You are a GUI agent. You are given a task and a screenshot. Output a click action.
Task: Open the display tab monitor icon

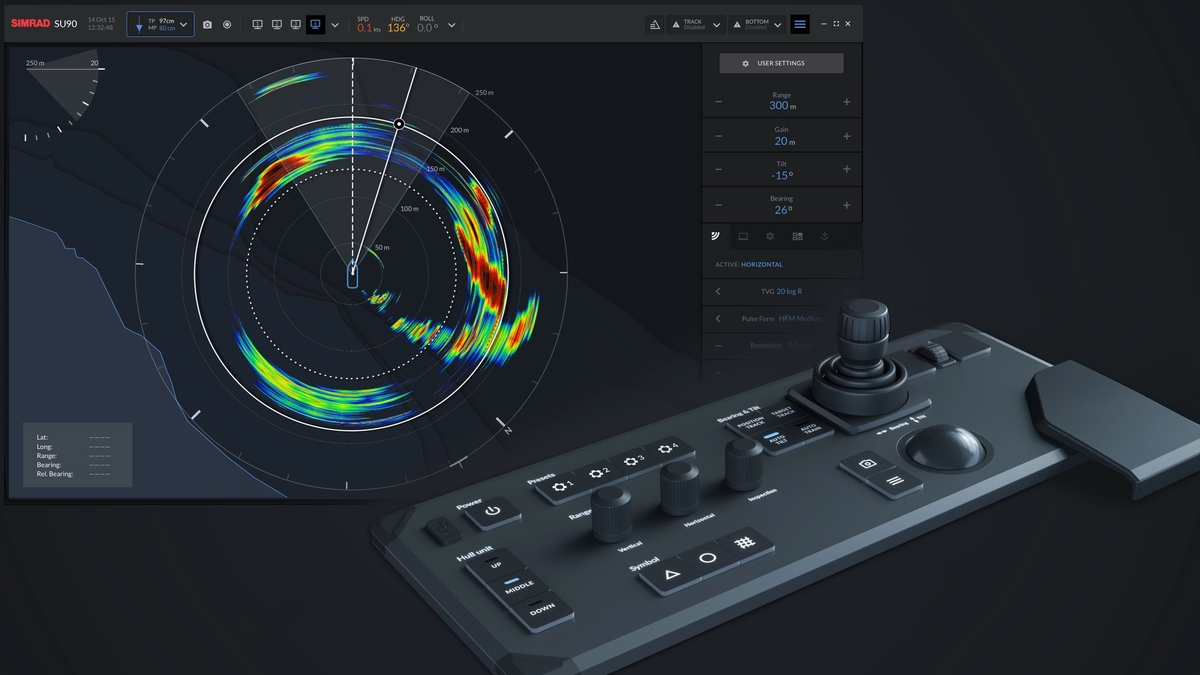(x=743, y=237)
